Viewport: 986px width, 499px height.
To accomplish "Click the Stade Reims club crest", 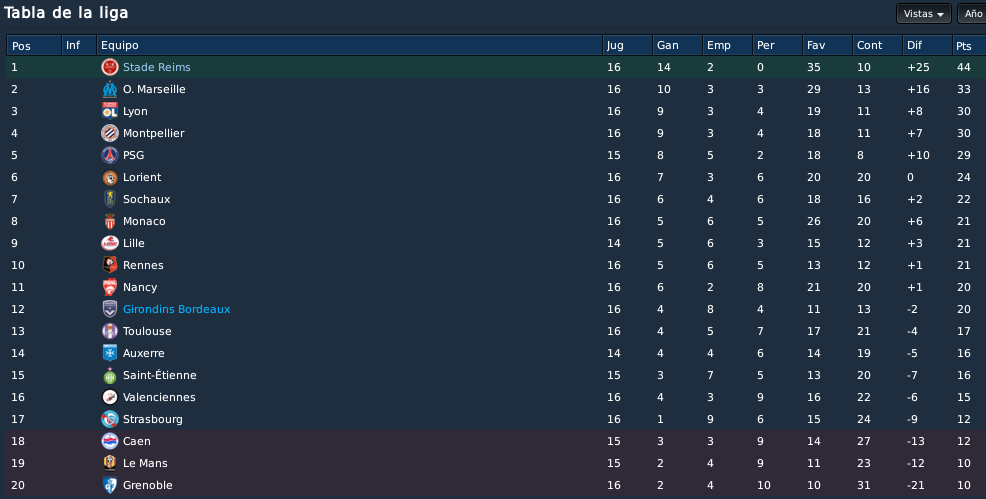I will point(110,67).
